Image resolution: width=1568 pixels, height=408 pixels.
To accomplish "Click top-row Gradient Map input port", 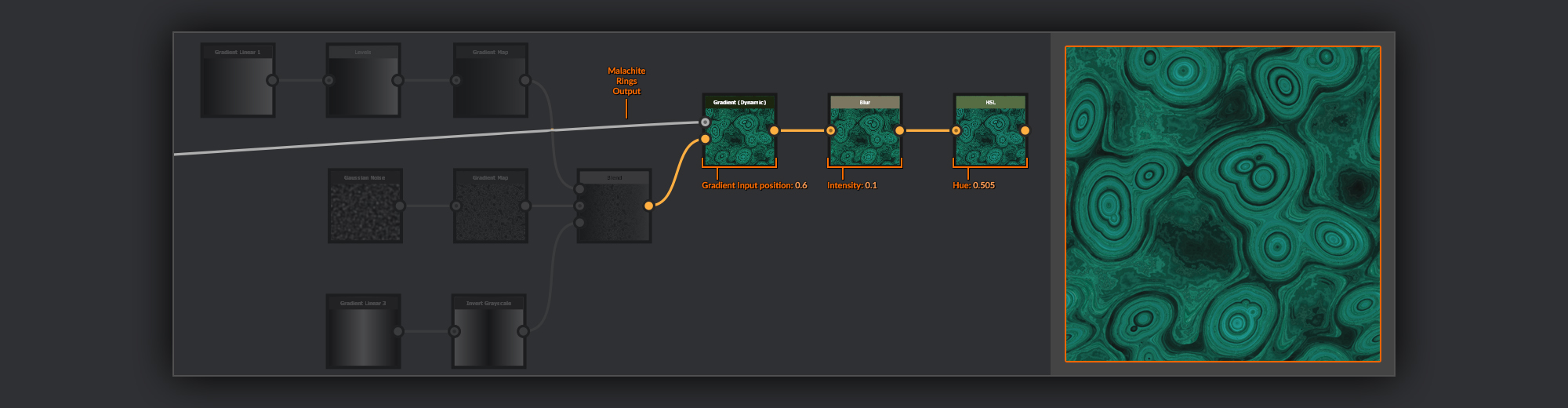I will tap(456, 80).
